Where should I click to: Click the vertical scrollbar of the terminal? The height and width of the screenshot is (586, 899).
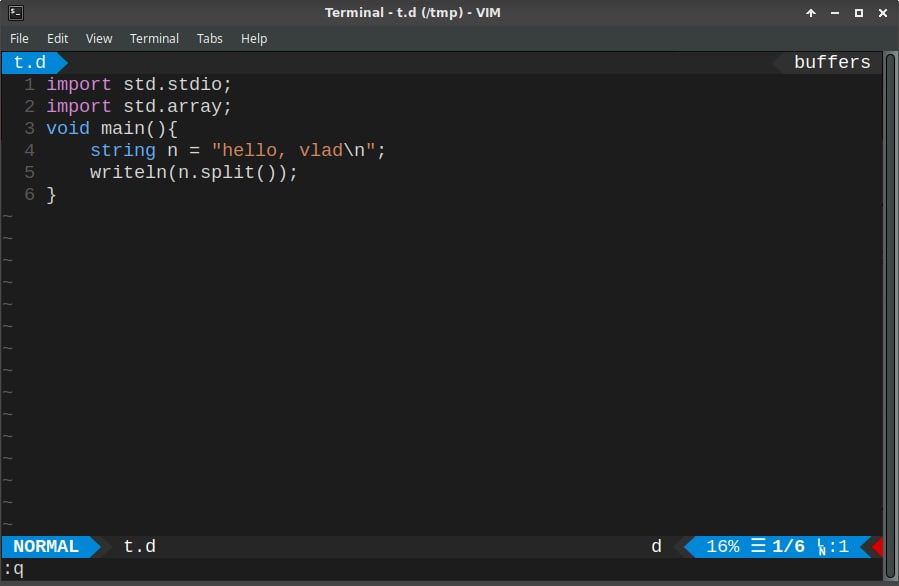point(890,315)
